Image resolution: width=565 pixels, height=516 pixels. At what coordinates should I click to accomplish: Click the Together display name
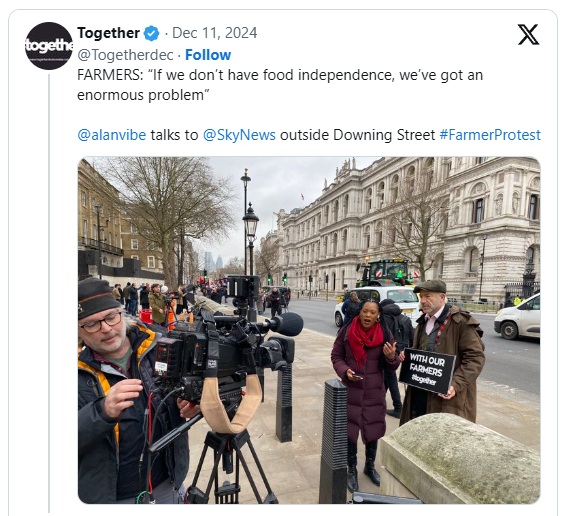coord(108,33)
